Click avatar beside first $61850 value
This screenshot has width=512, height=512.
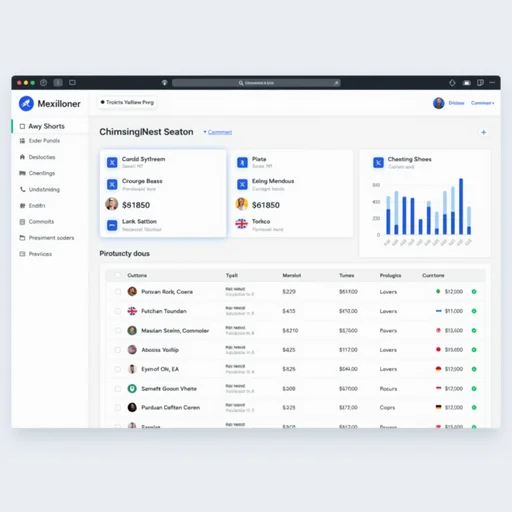point(112,204)
